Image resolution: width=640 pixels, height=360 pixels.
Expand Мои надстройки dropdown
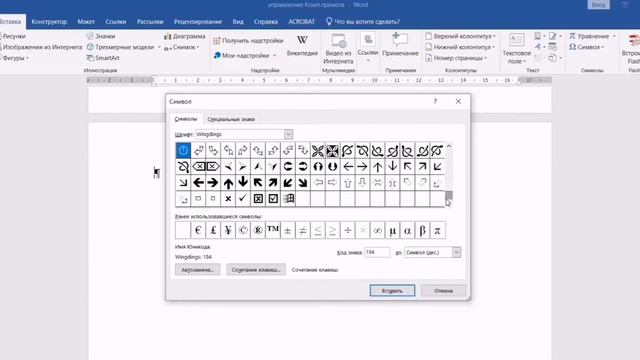click(274, 56)
